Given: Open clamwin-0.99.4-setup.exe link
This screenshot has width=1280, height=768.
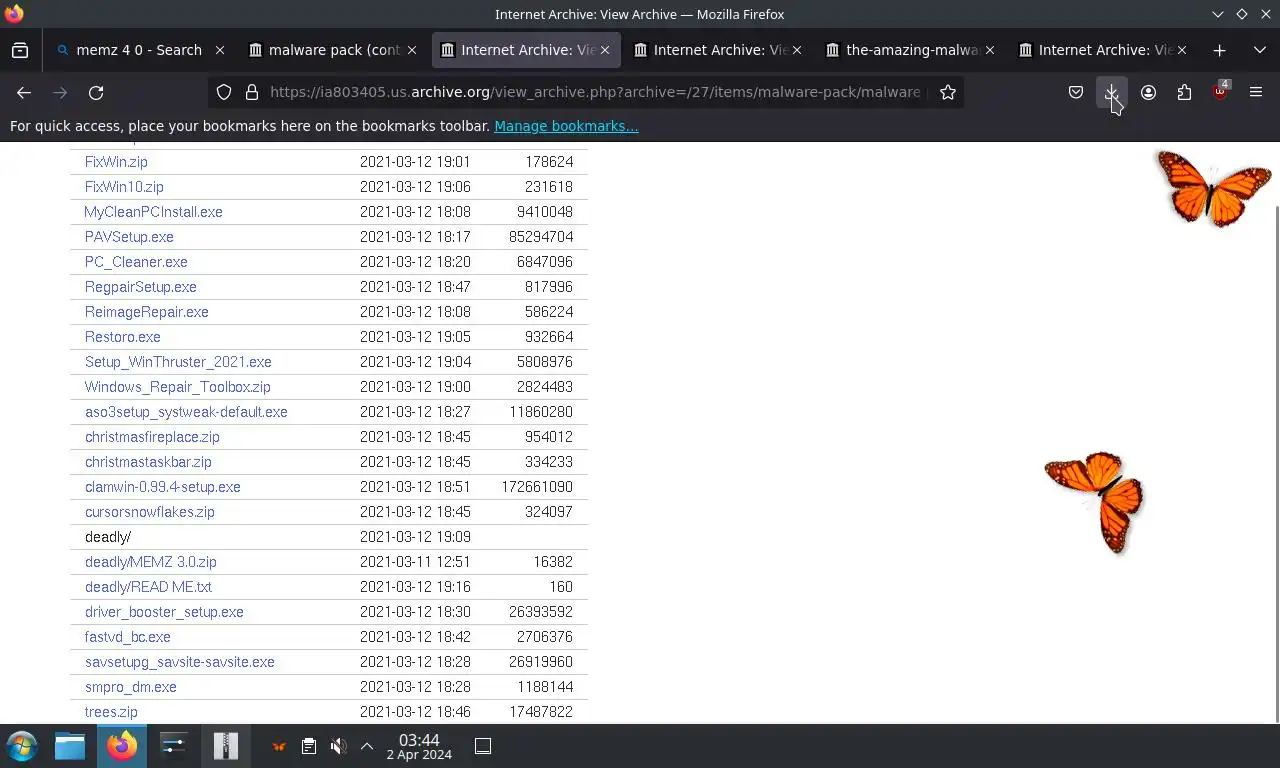Looking at the screenshot, I should 163,487.
